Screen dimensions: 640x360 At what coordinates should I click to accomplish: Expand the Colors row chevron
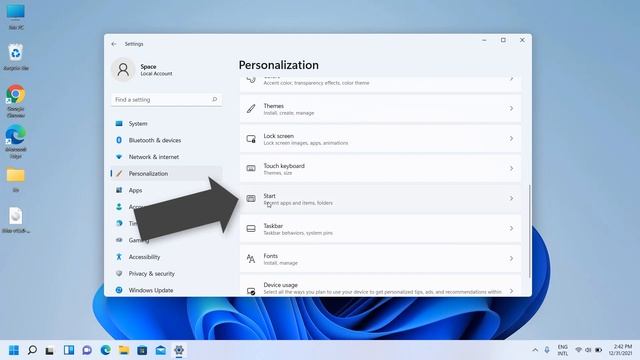(x=511, y=79)
